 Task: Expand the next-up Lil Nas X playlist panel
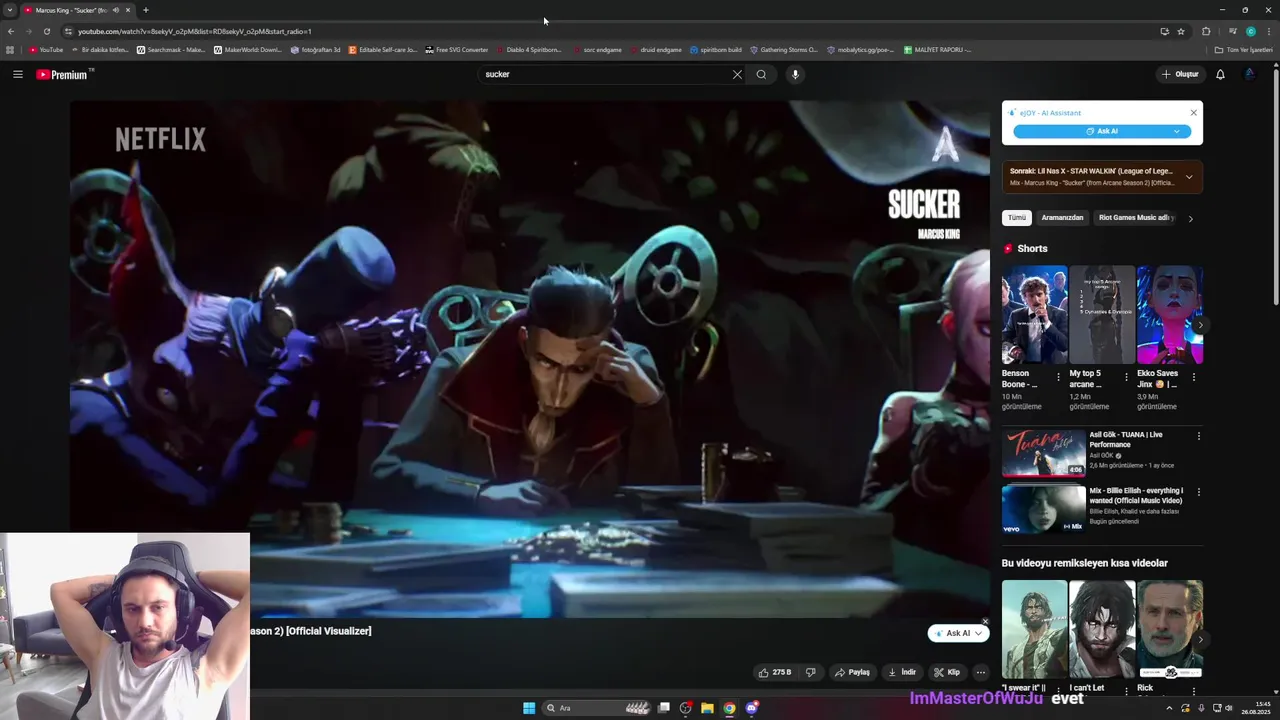point(1189,177)
